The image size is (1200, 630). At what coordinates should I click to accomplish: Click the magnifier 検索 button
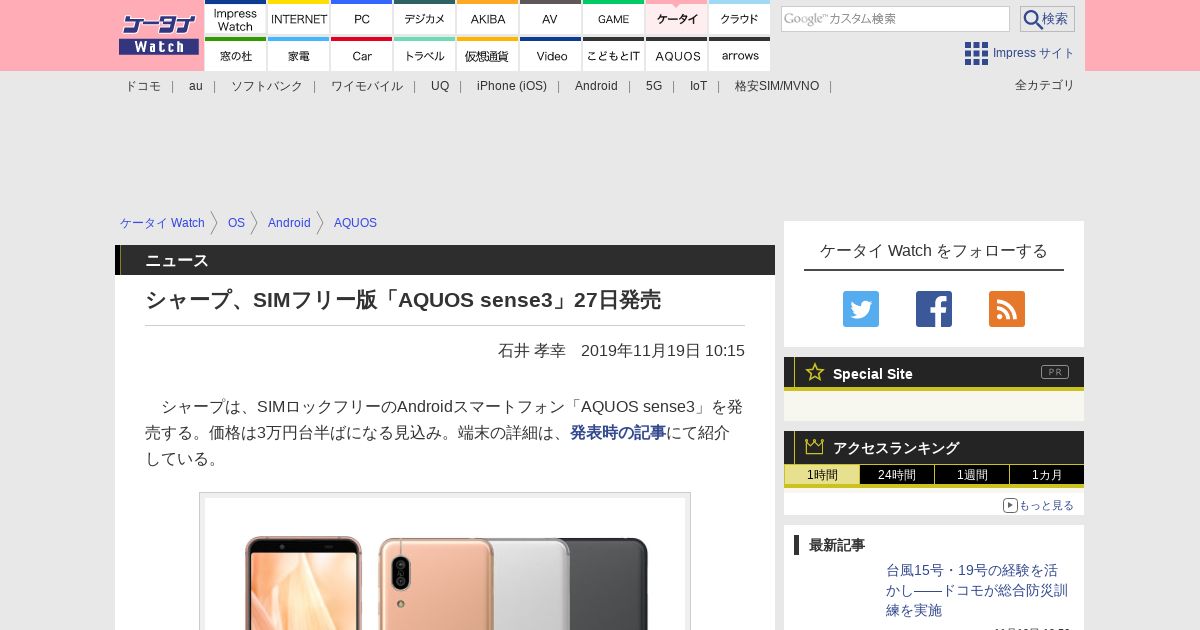(x=1047, y=19)
